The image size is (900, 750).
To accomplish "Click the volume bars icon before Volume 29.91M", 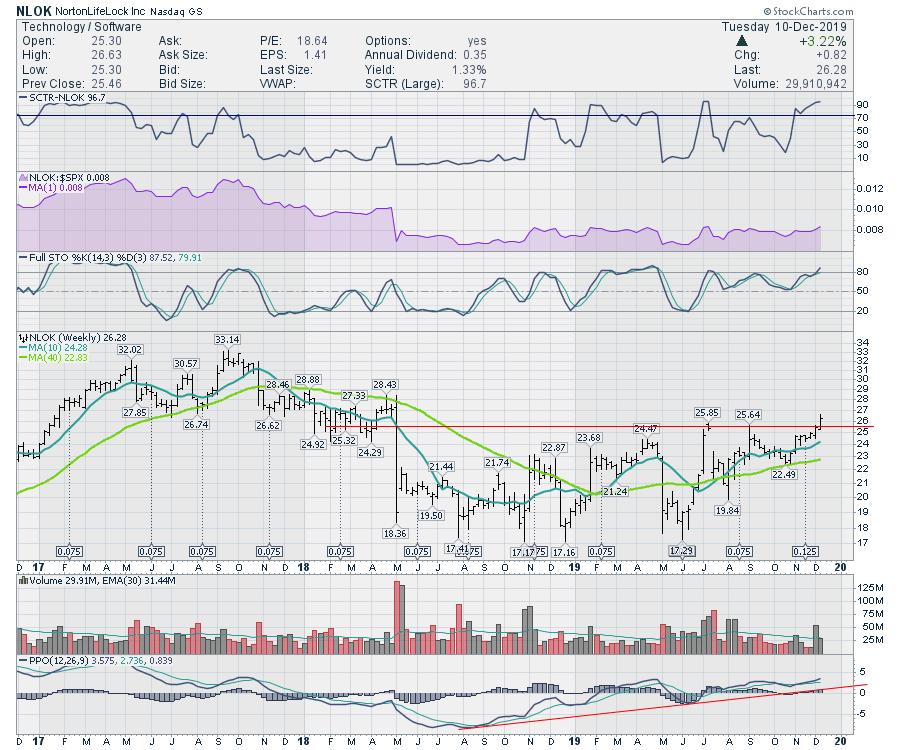I will click(24, 580).
